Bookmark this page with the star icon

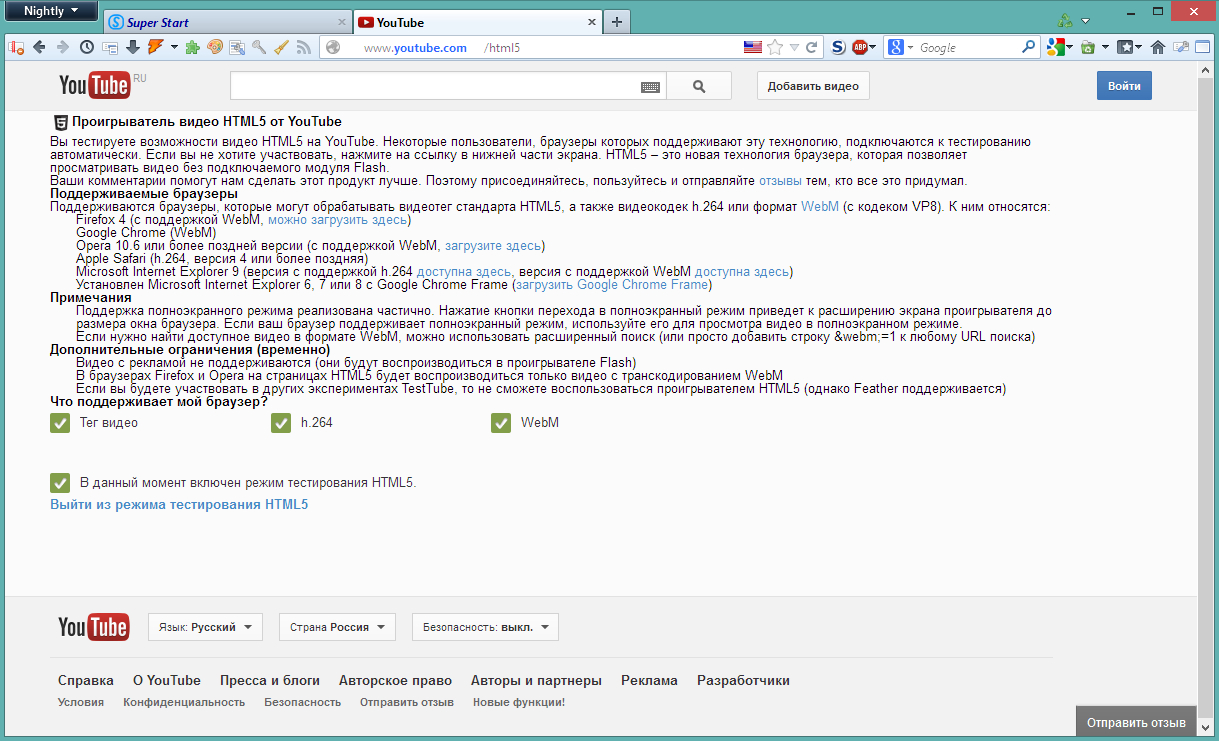pos(775,47)
